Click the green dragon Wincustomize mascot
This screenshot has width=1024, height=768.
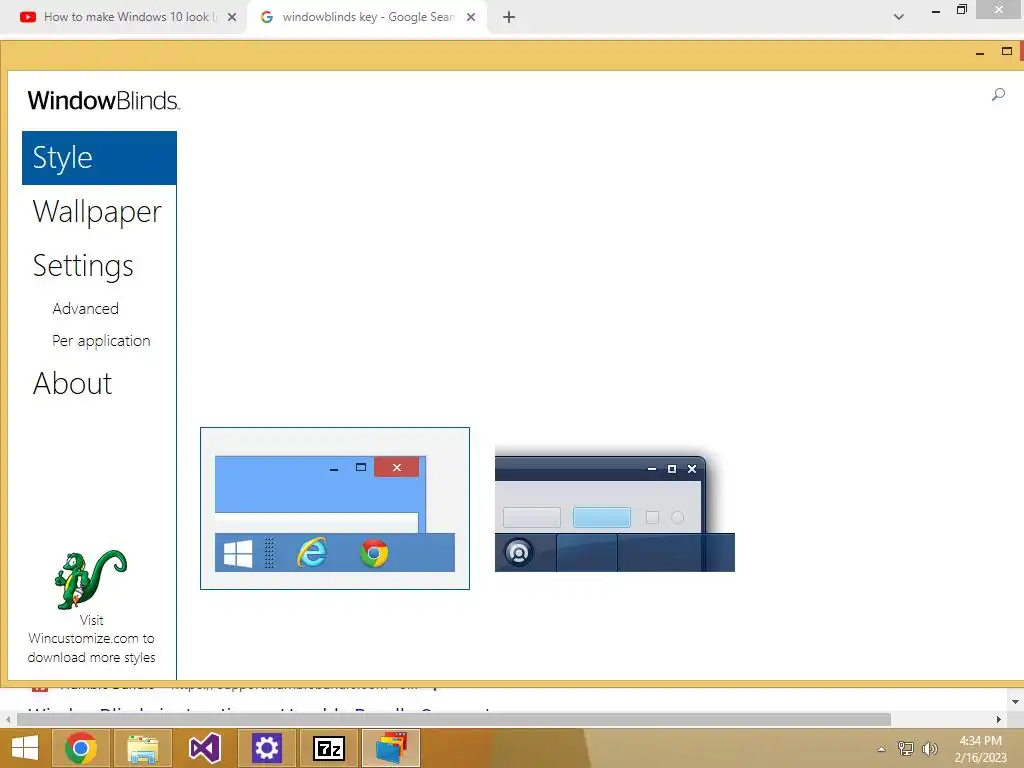[x=90, y=579]
